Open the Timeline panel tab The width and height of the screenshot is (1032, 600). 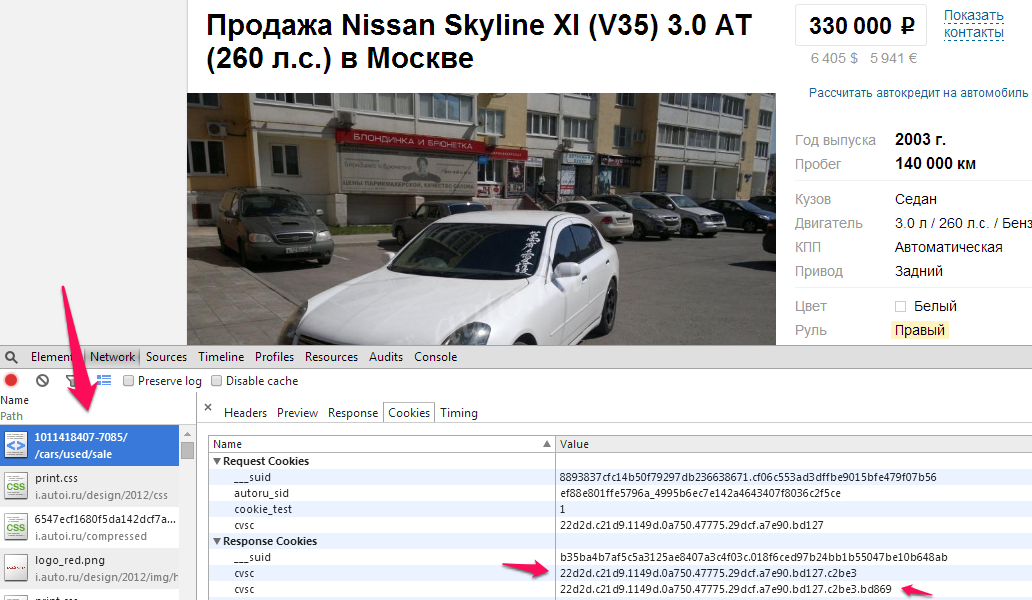click(221, 357)
